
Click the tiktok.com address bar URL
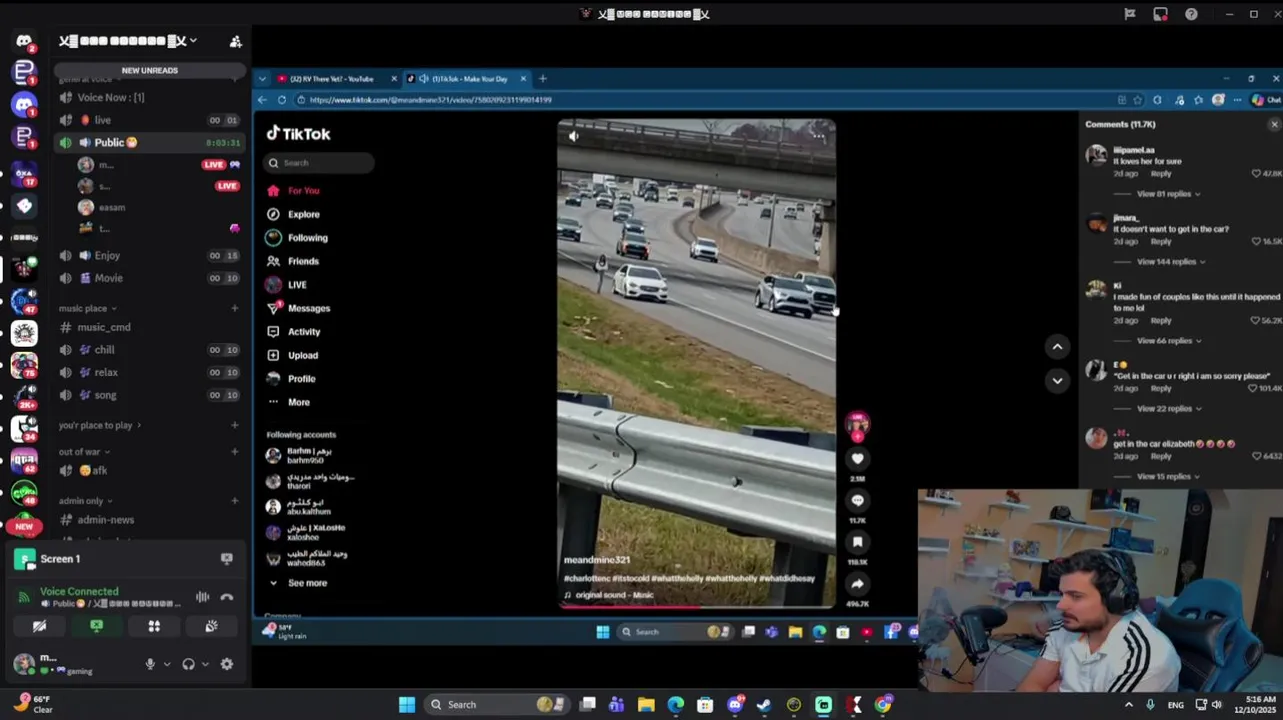[431, 100]
